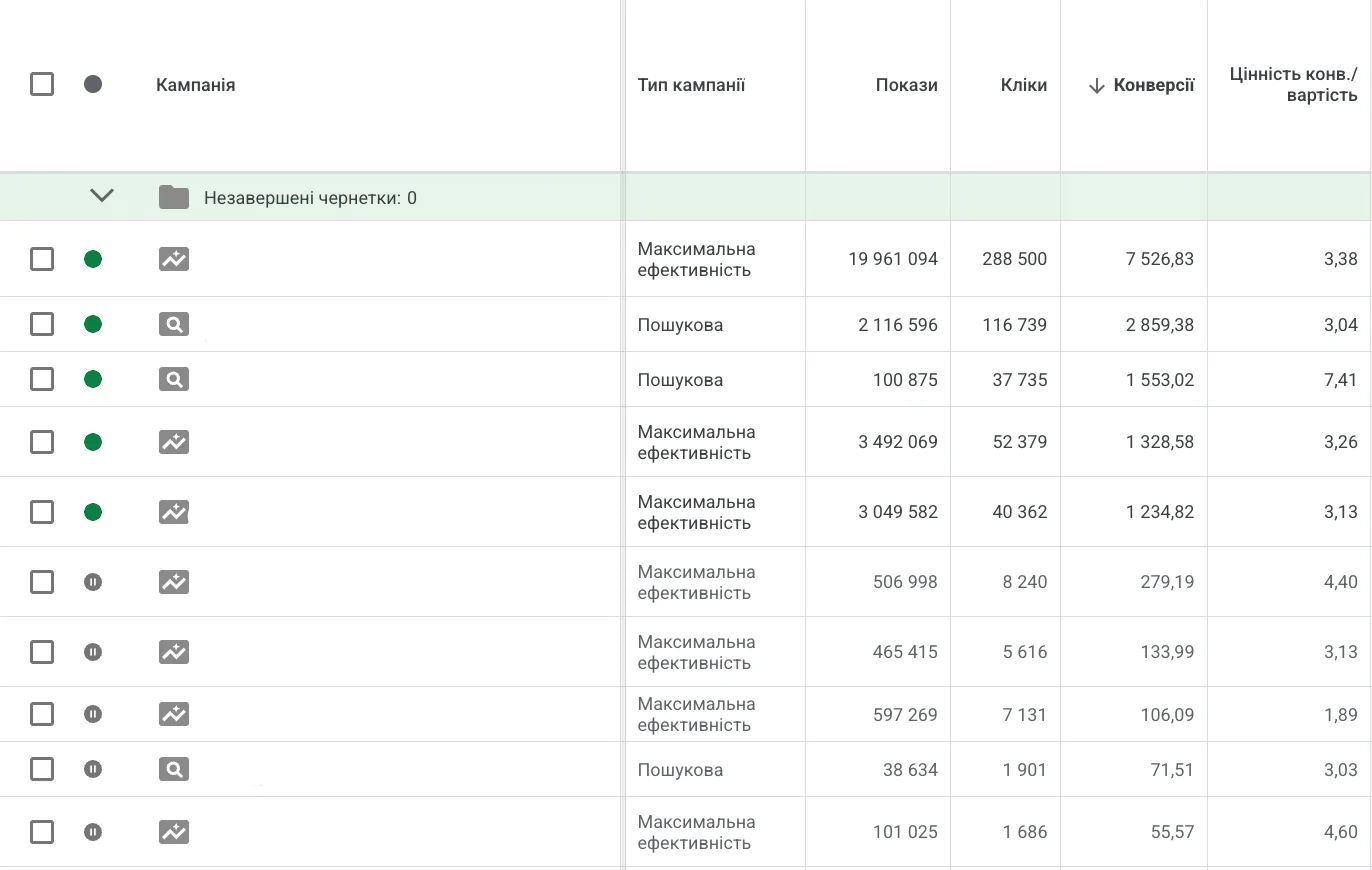Click Performance Max icon in 133,99 conversions row
The width and height of the screenshot is (1372, 870).
174,652
